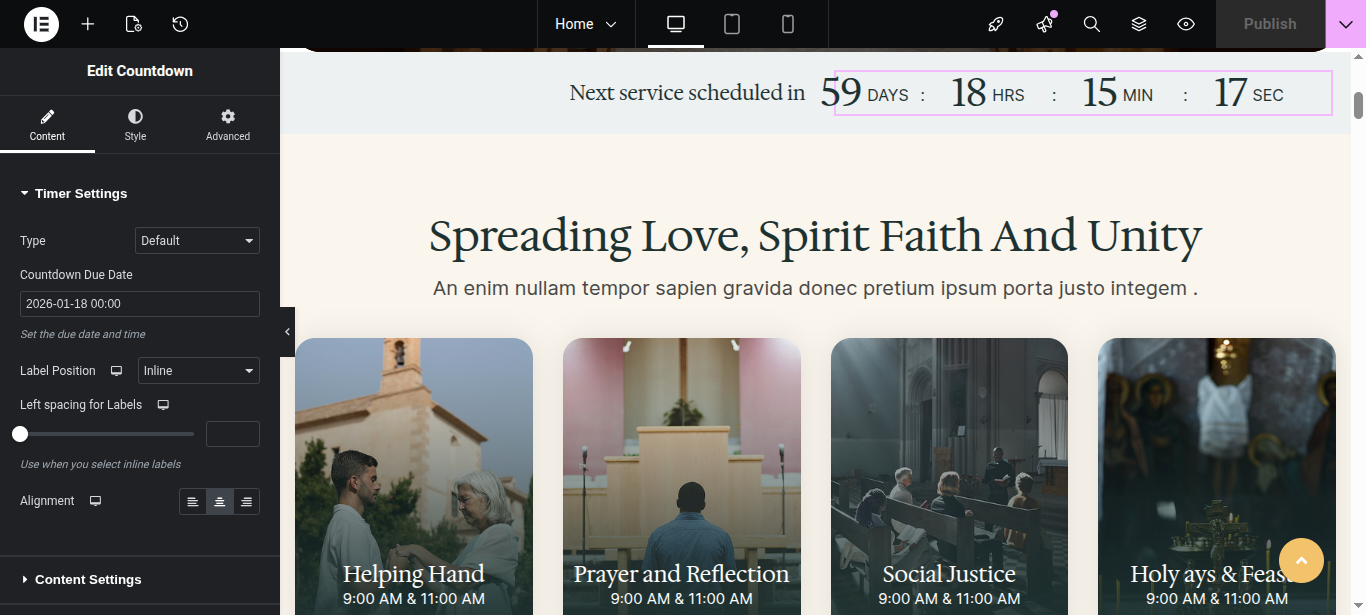Click the Publish button
The width and height of the screenshot is (1366, 615).
(1269, 24)
